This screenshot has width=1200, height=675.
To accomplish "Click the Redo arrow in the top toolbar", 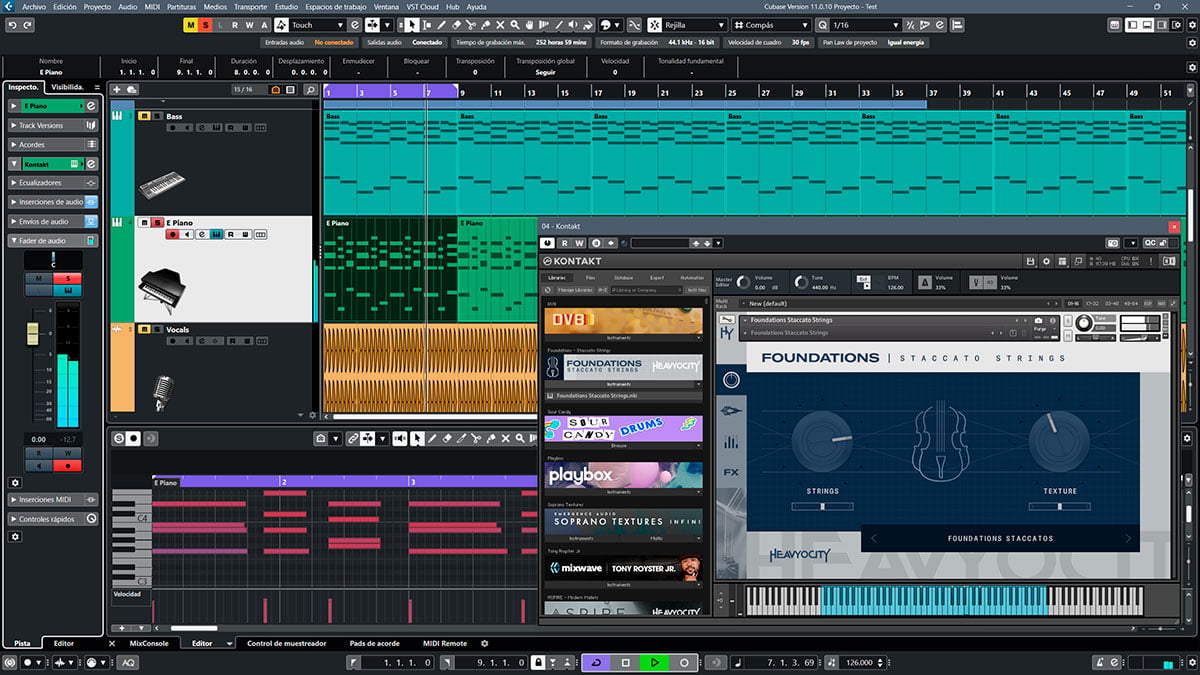I will point(27,24).
